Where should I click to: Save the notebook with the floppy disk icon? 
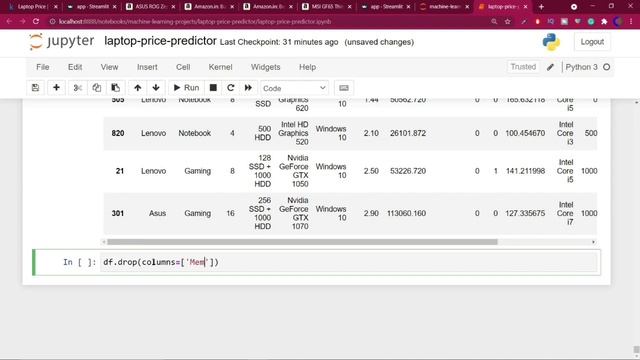[x=36, y=88]
